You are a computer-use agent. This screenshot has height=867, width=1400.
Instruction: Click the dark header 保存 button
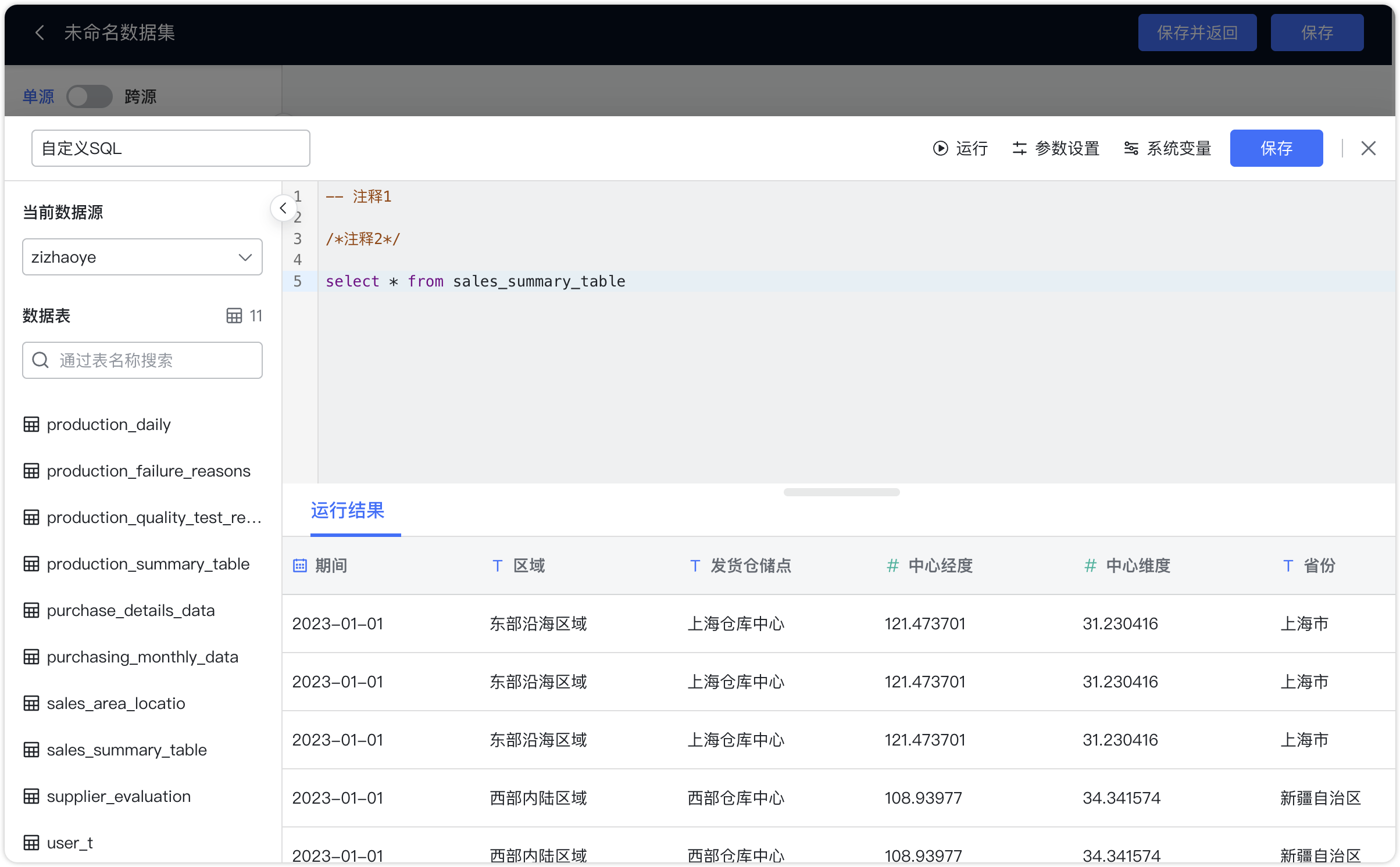[x=1317, y=33]
